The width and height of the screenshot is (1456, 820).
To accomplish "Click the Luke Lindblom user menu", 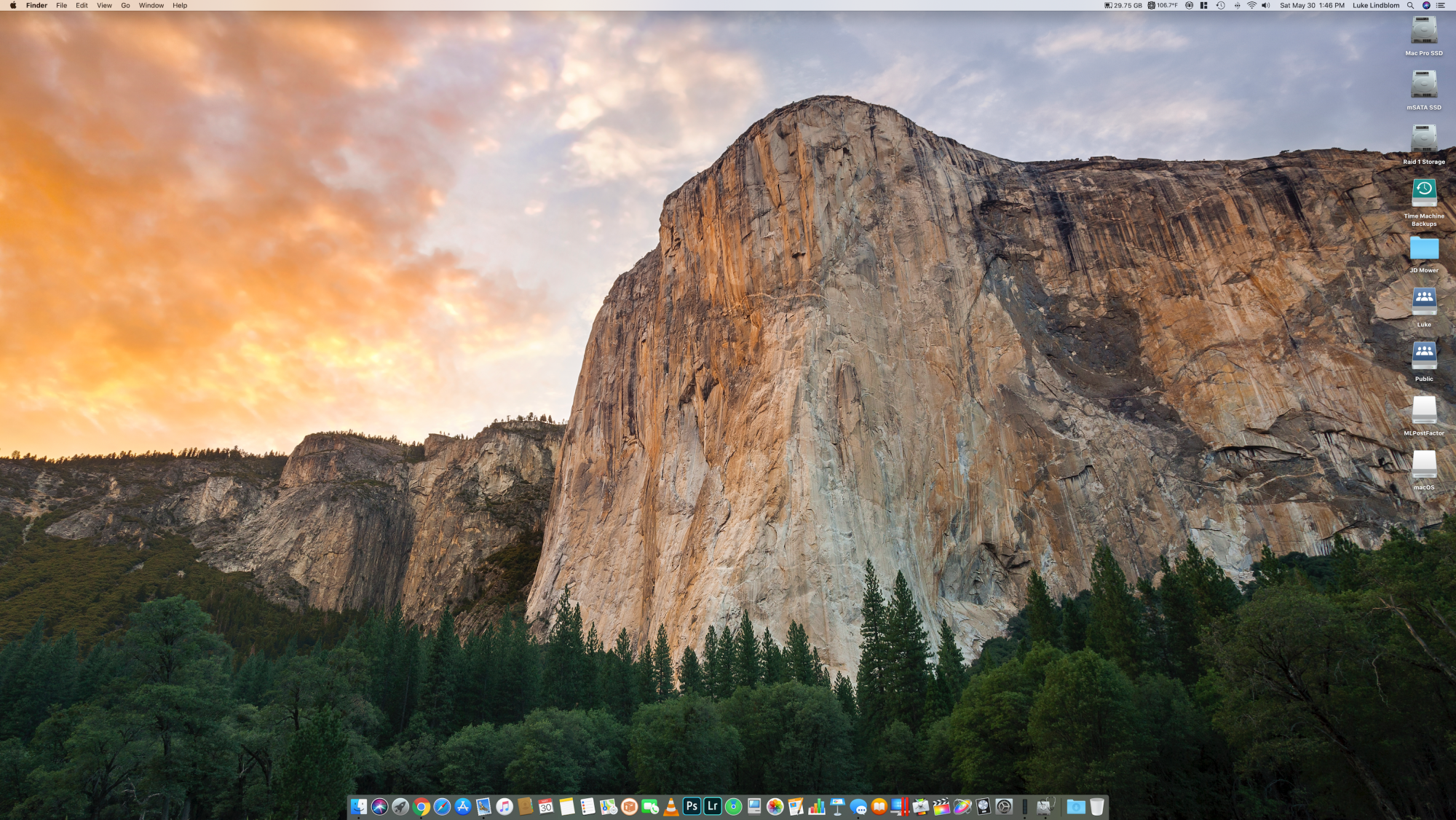I will tap(1375, 5).
